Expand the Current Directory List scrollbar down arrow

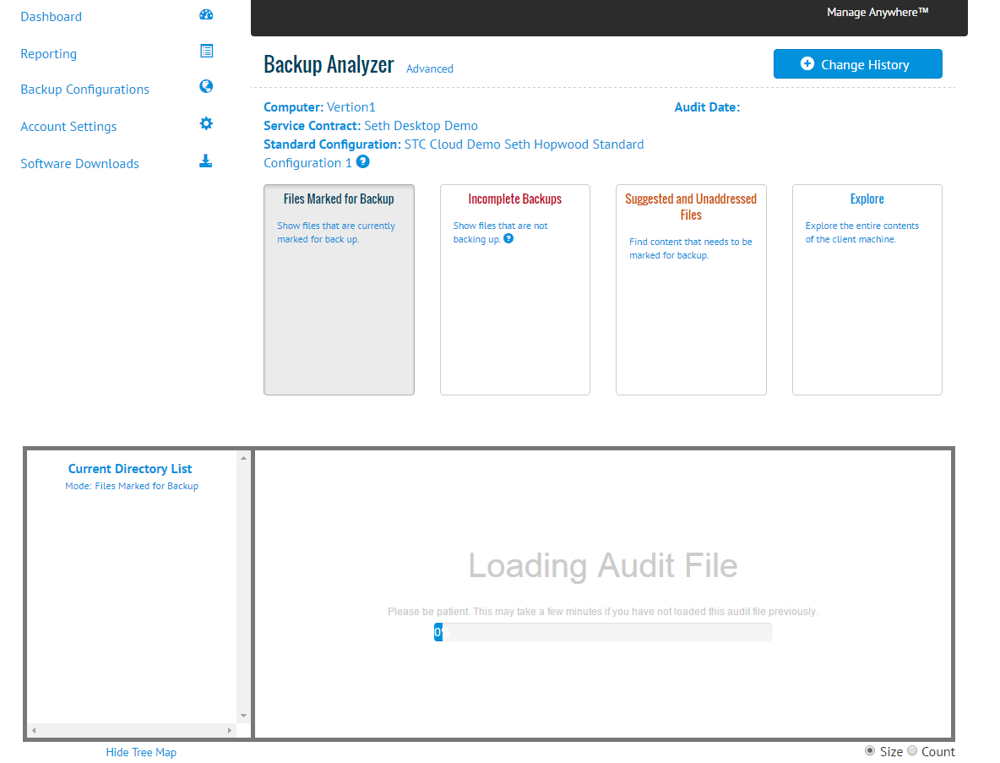click(x=243, y=714)
